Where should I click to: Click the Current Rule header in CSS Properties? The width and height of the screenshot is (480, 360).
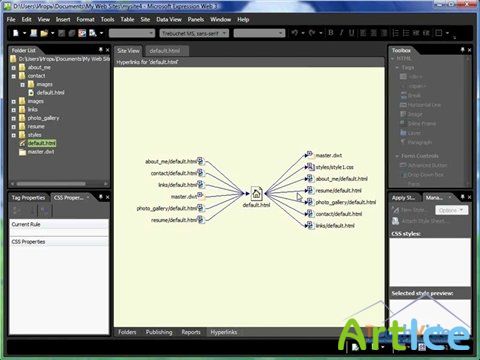click(59, 224)
